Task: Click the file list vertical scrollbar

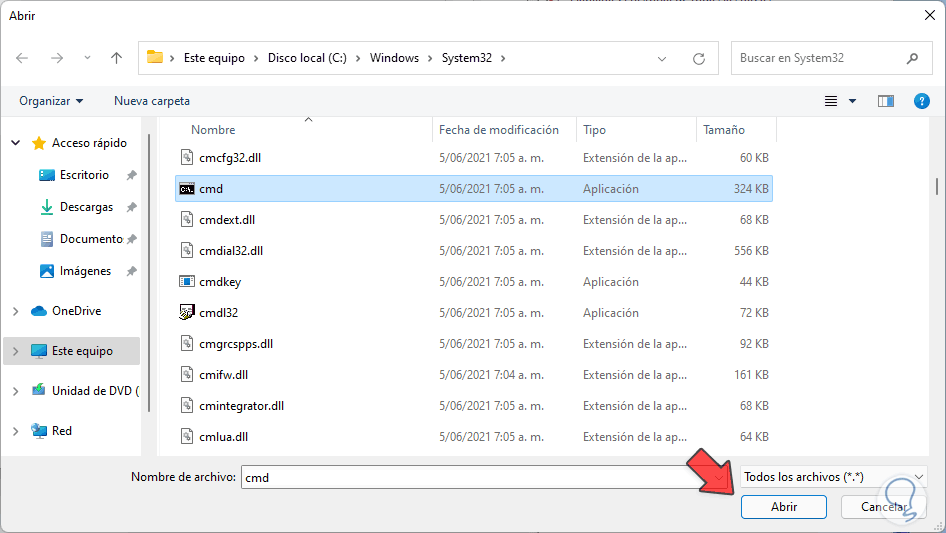Action: pyautogui.click(x=936, y=187)
